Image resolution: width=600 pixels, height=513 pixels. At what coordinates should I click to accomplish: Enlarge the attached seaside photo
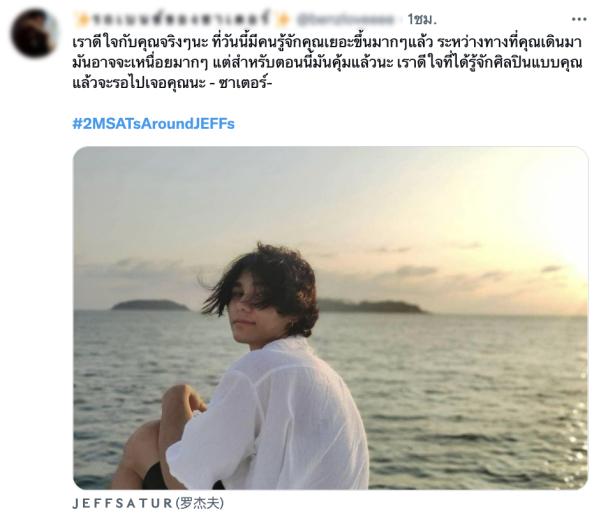(330, 318)
